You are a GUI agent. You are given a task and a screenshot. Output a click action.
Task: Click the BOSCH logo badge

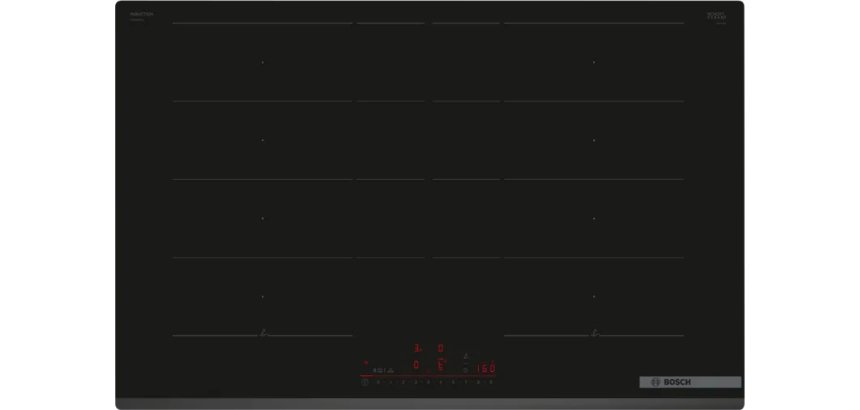690,382
